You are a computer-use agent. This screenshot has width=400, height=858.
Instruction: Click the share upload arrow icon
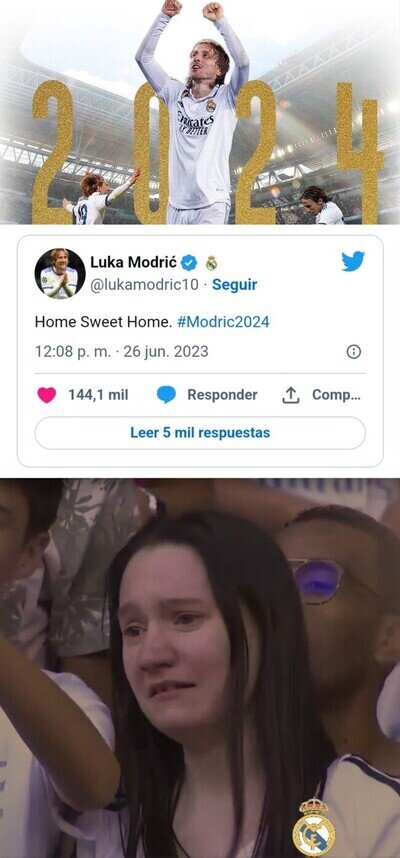291,395
